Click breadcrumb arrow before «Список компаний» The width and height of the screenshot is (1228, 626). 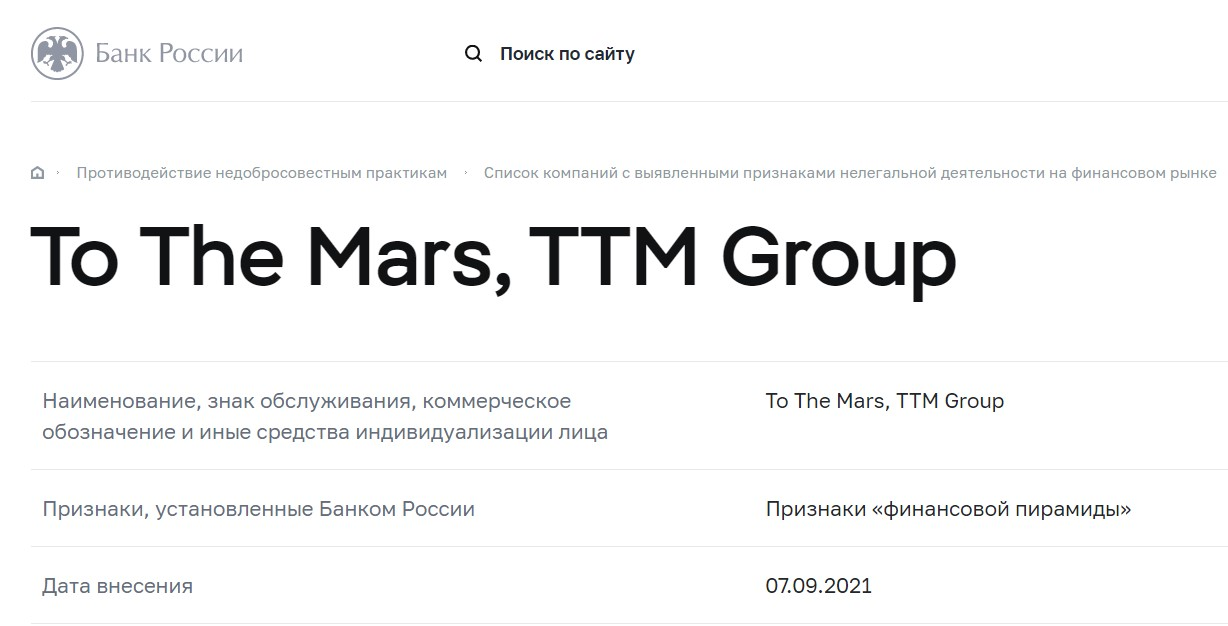pyautogui.click(x=466, y=173)
